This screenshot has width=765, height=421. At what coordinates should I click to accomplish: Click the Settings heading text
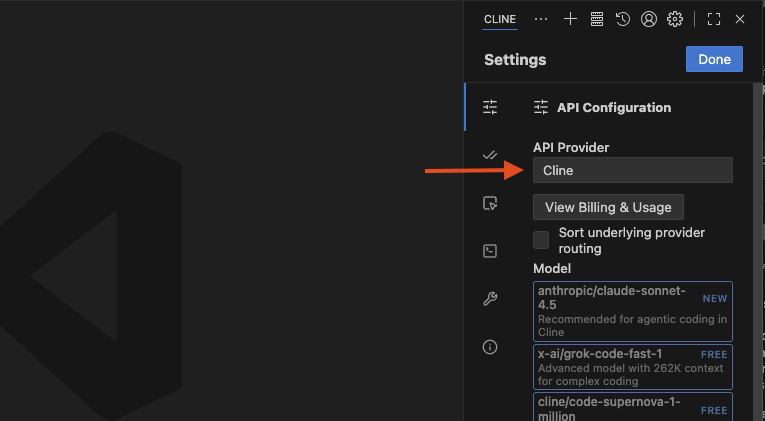point(515,60)
